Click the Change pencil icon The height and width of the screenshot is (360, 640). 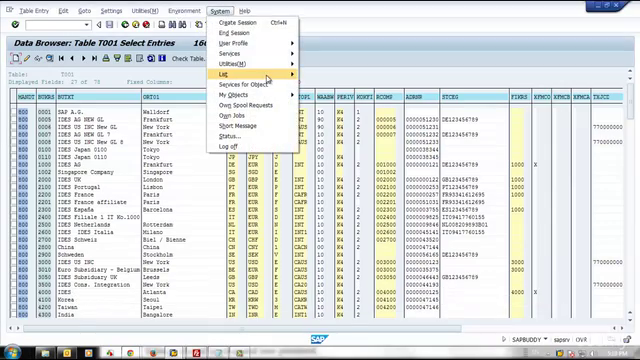[x=27, y=58]
